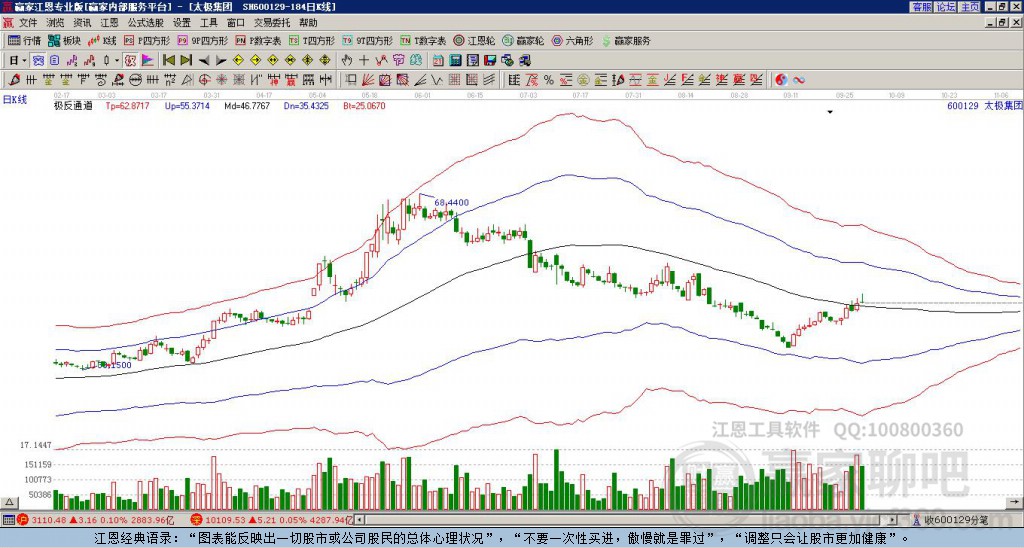Click the 收600129分笔 status entry
The width and height of the screenshot is (1024, 548).
click(952, 520)
